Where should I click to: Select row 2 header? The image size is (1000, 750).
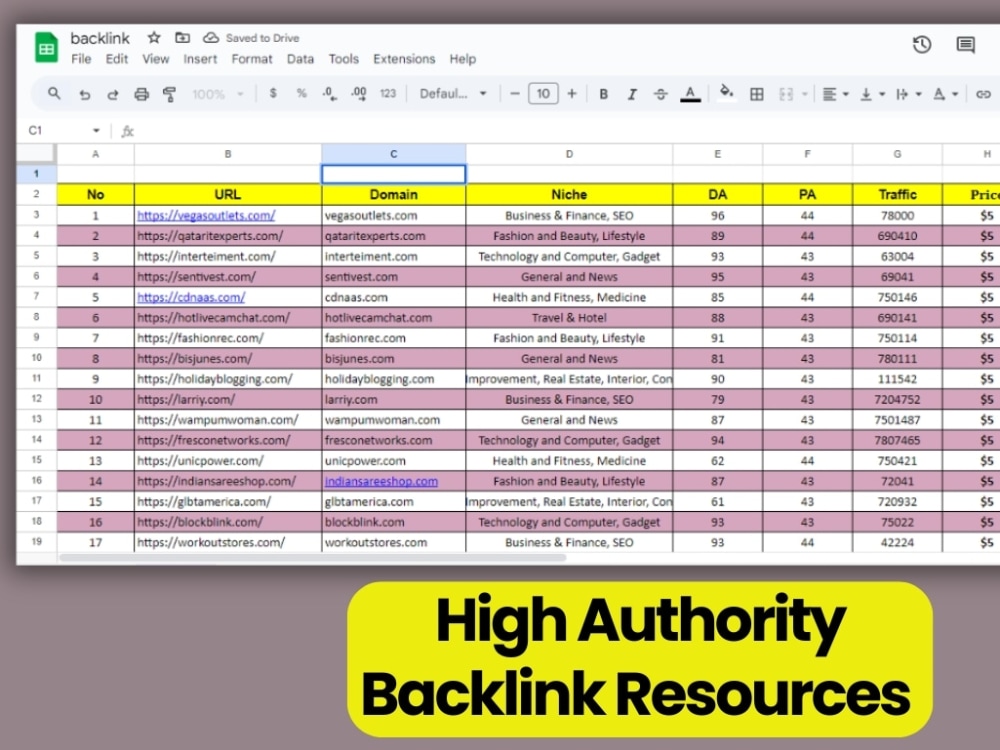click(x=36, y=194)
